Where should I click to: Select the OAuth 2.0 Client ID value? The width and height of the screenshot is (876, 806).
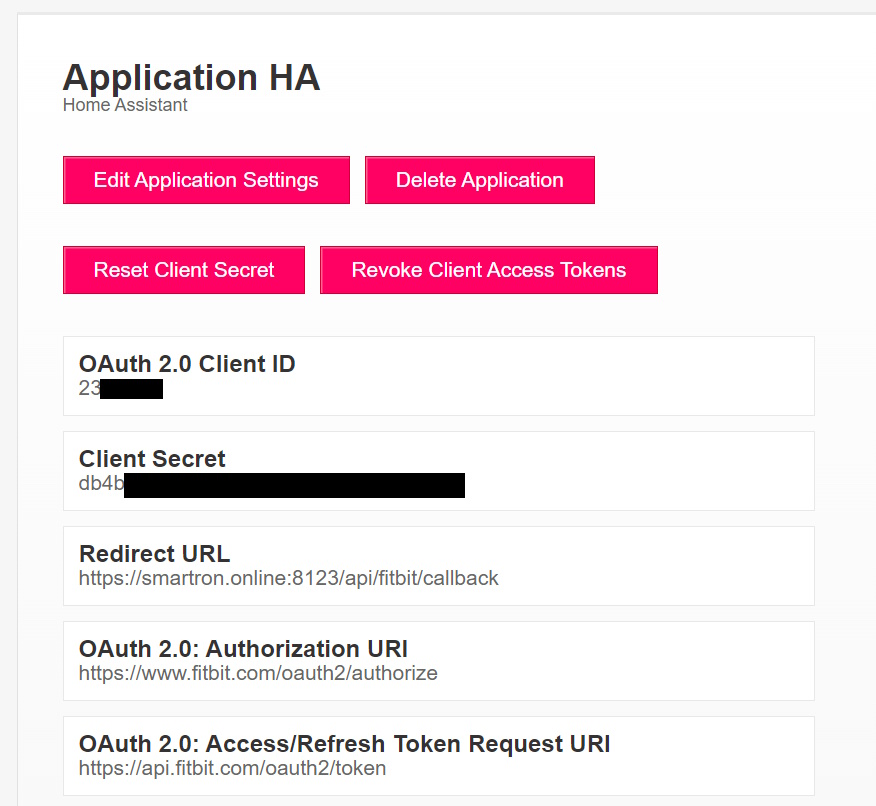point(120,388)
